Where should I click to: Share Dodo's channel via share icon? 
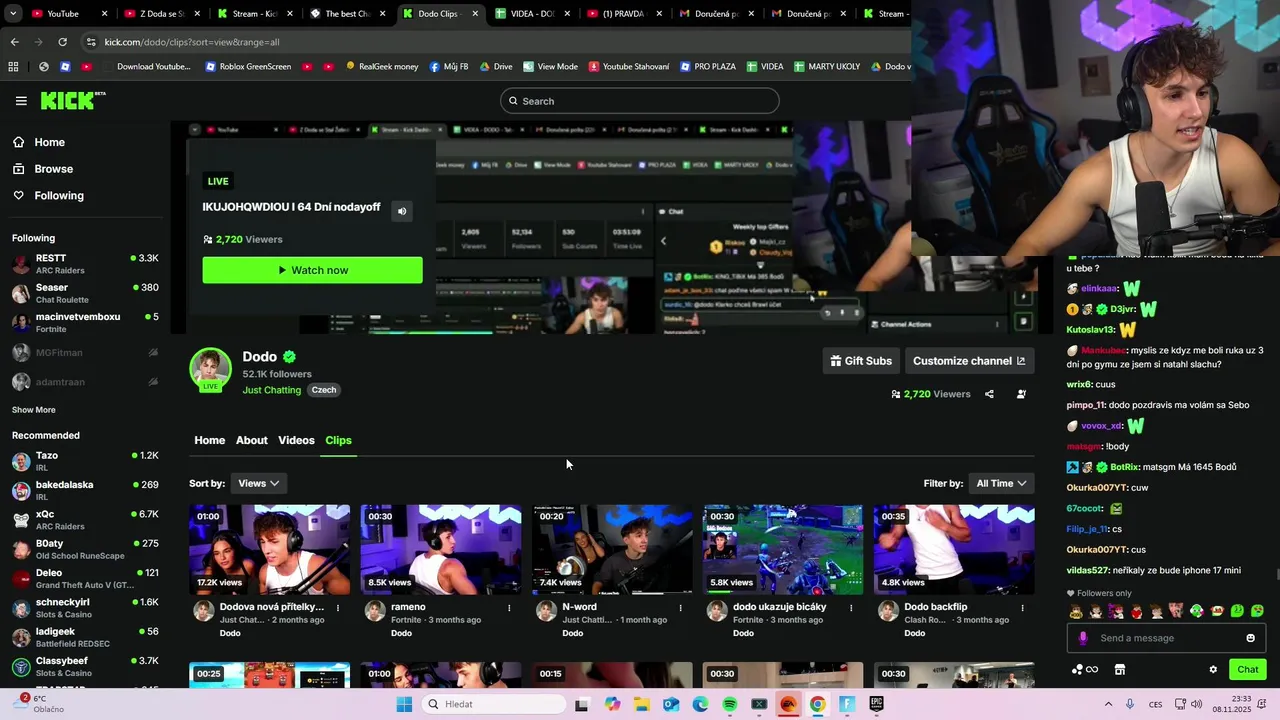coord(989,394)
